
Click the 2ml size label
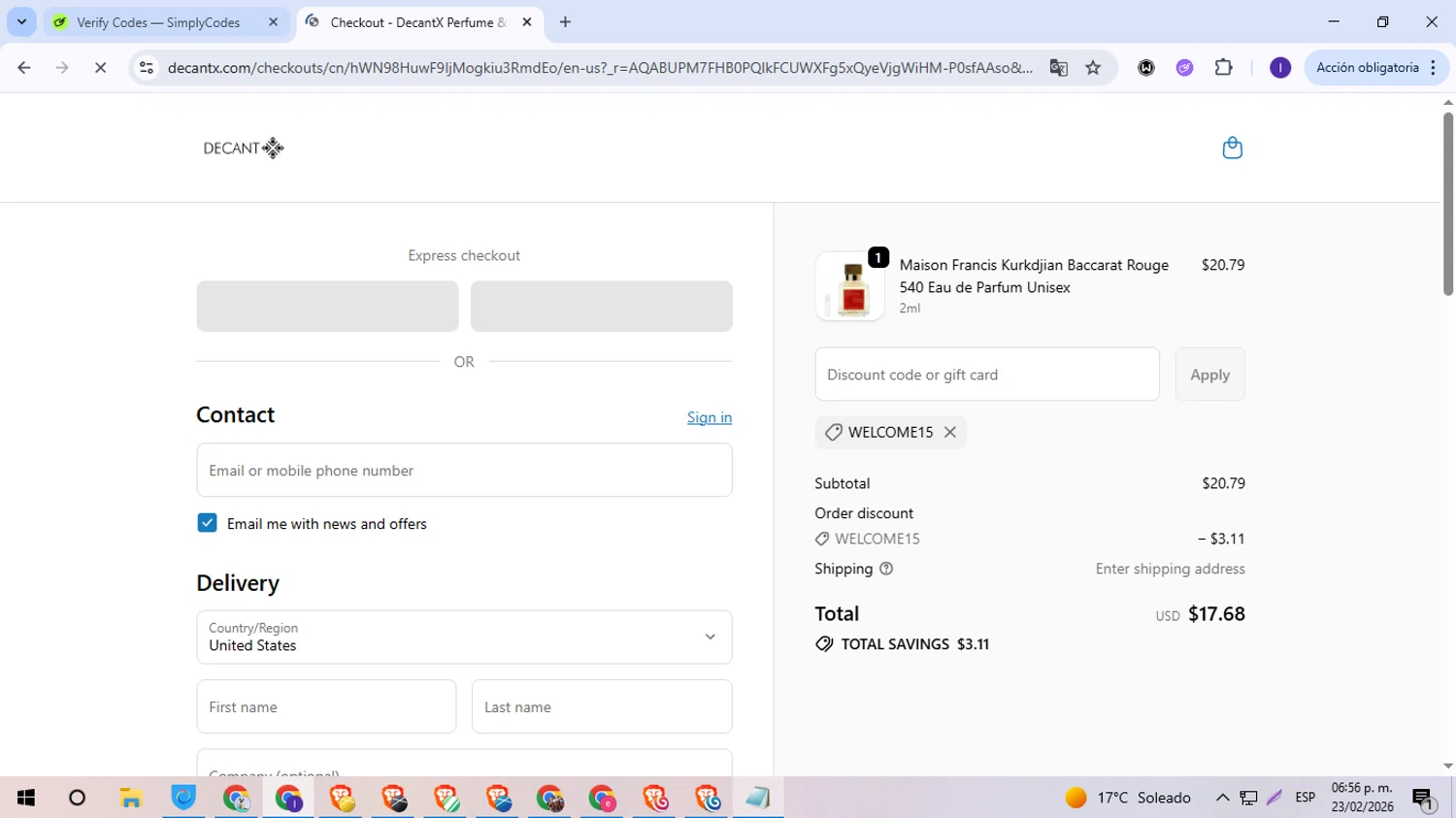[910, 309]
